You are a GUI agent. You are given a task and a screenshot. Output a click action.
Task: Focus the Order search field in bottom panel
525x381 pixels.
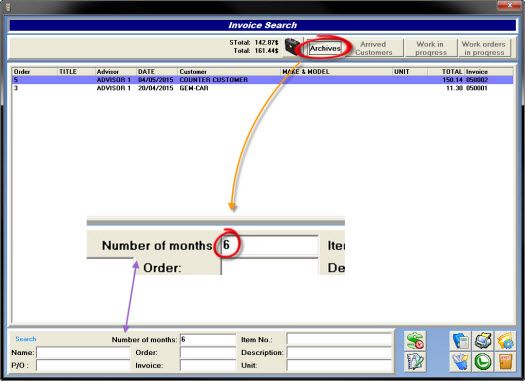pos(208,353)
